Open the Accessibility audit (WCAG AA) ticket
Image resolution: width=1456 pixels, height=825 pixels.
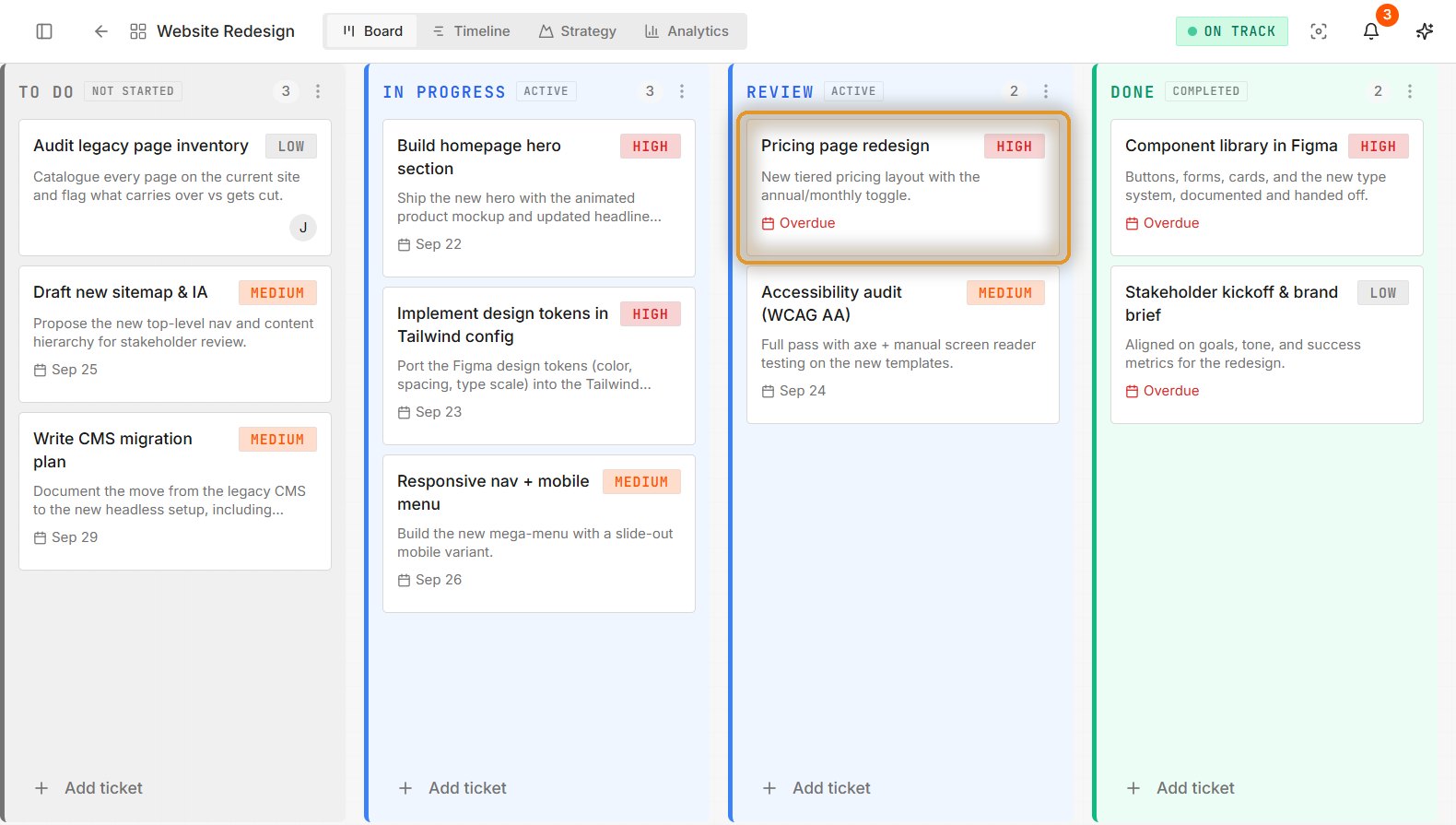(x=903, y=345)
